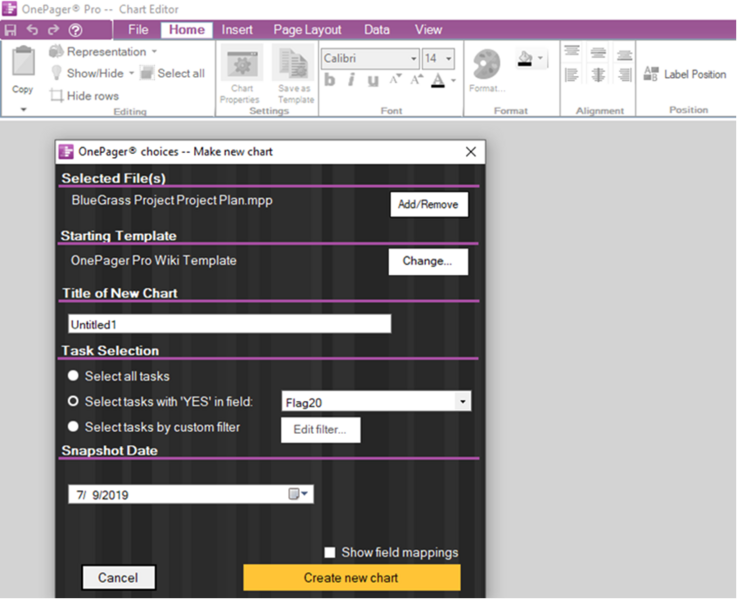
Task: Click the Cancel button
Action: click(x=118, y=577)
